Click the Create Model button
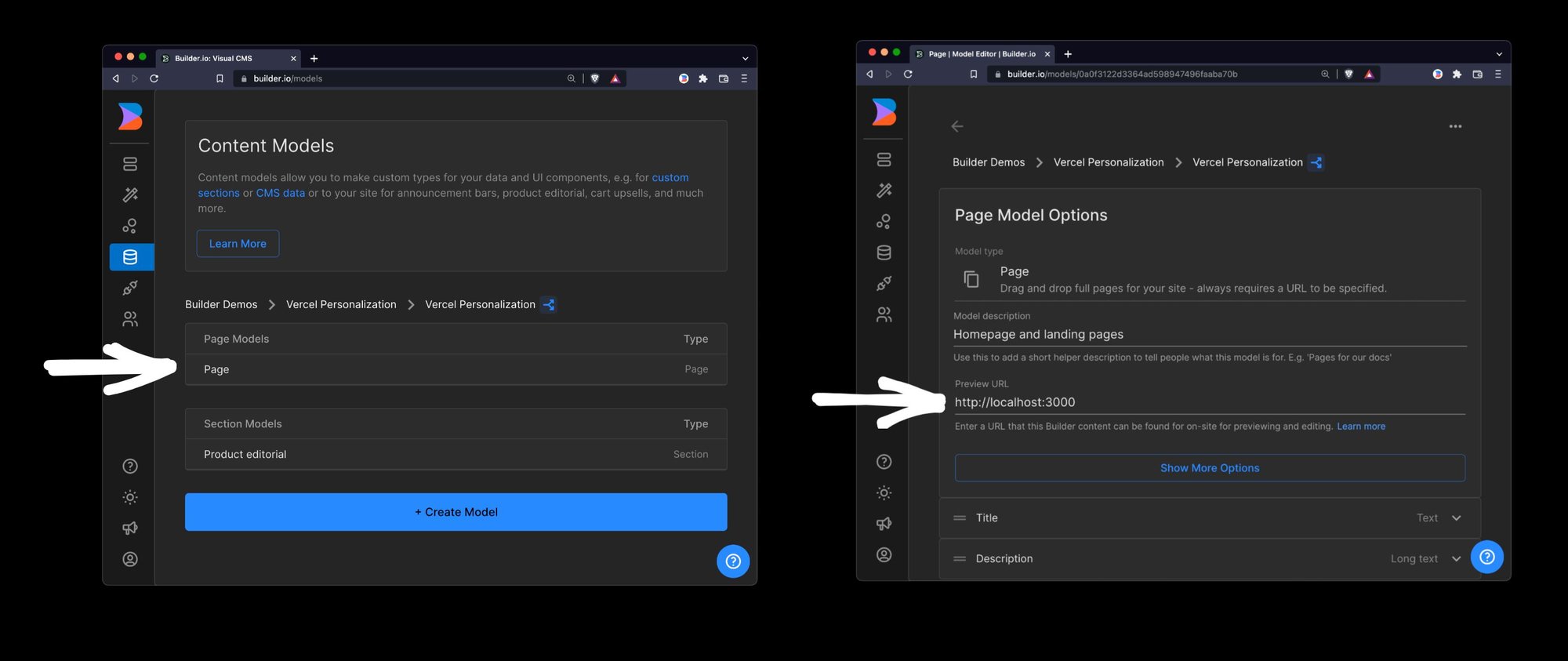 tap(456, 512)
